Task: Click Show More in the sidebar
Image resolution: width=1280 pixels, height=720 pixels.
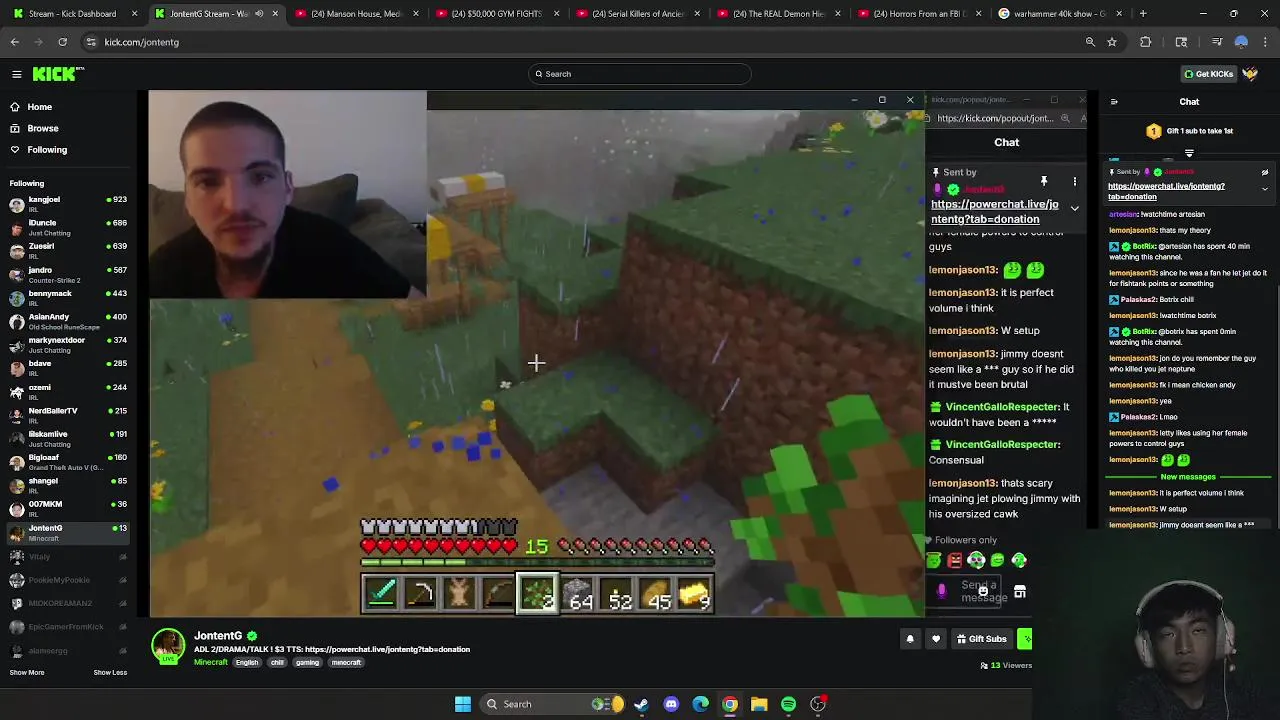Action: (x=27, y=672)
